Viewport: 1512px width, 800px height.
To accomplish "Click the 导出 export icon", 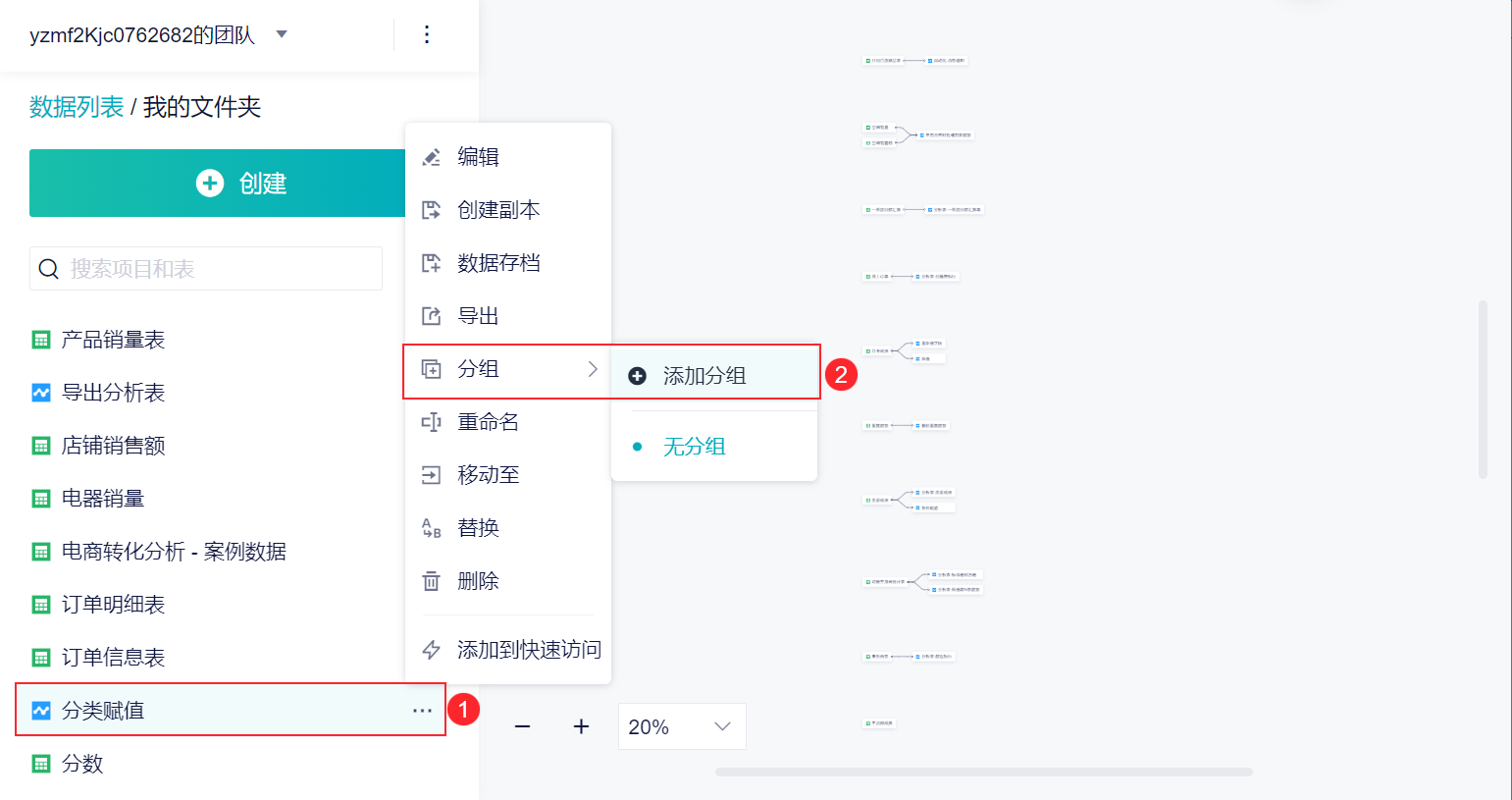I will (x=431, y=316).
